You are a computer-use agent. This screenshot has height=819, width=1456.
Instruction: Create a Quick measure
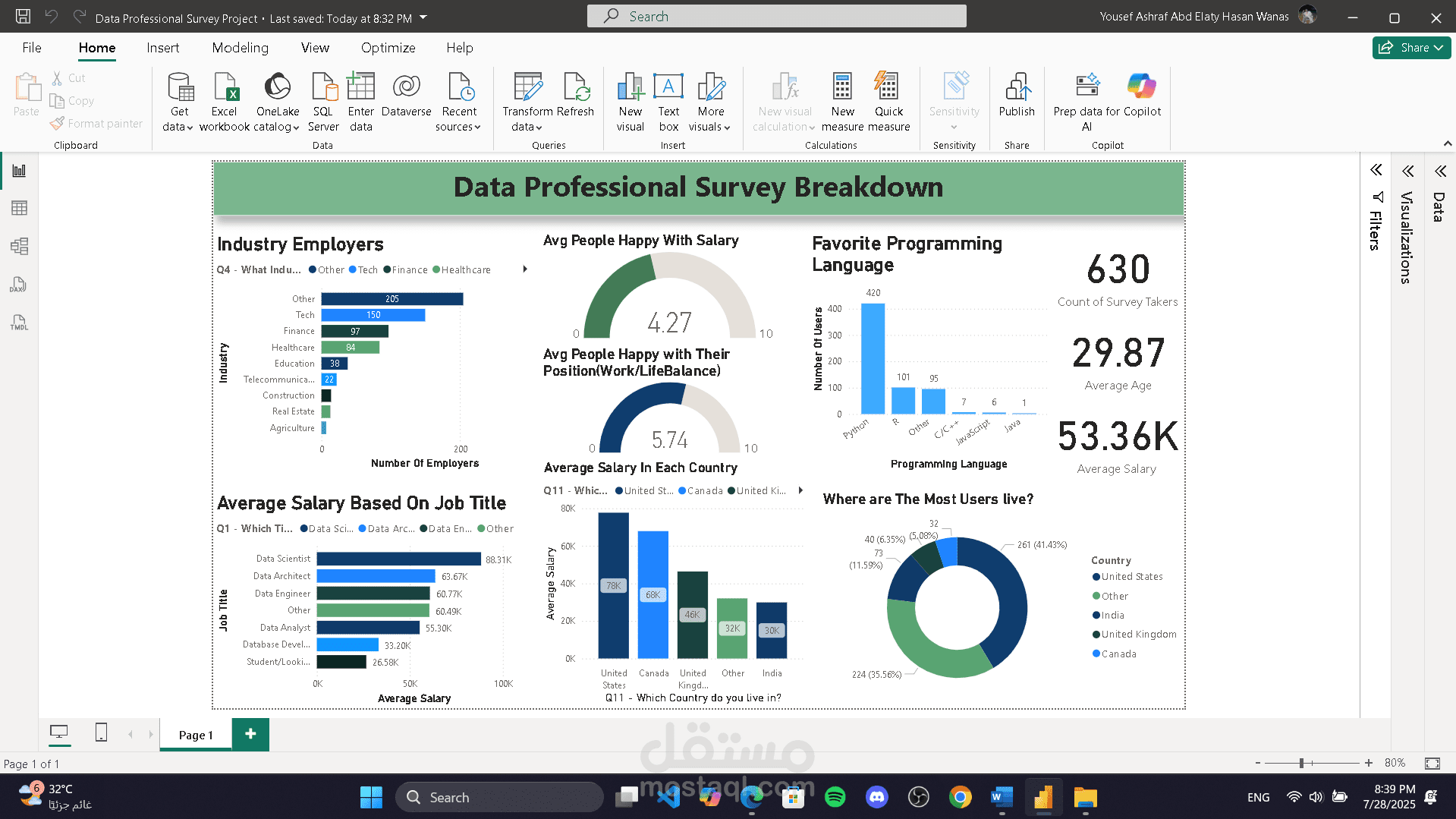pyautogui.click(x=888, y=102)
